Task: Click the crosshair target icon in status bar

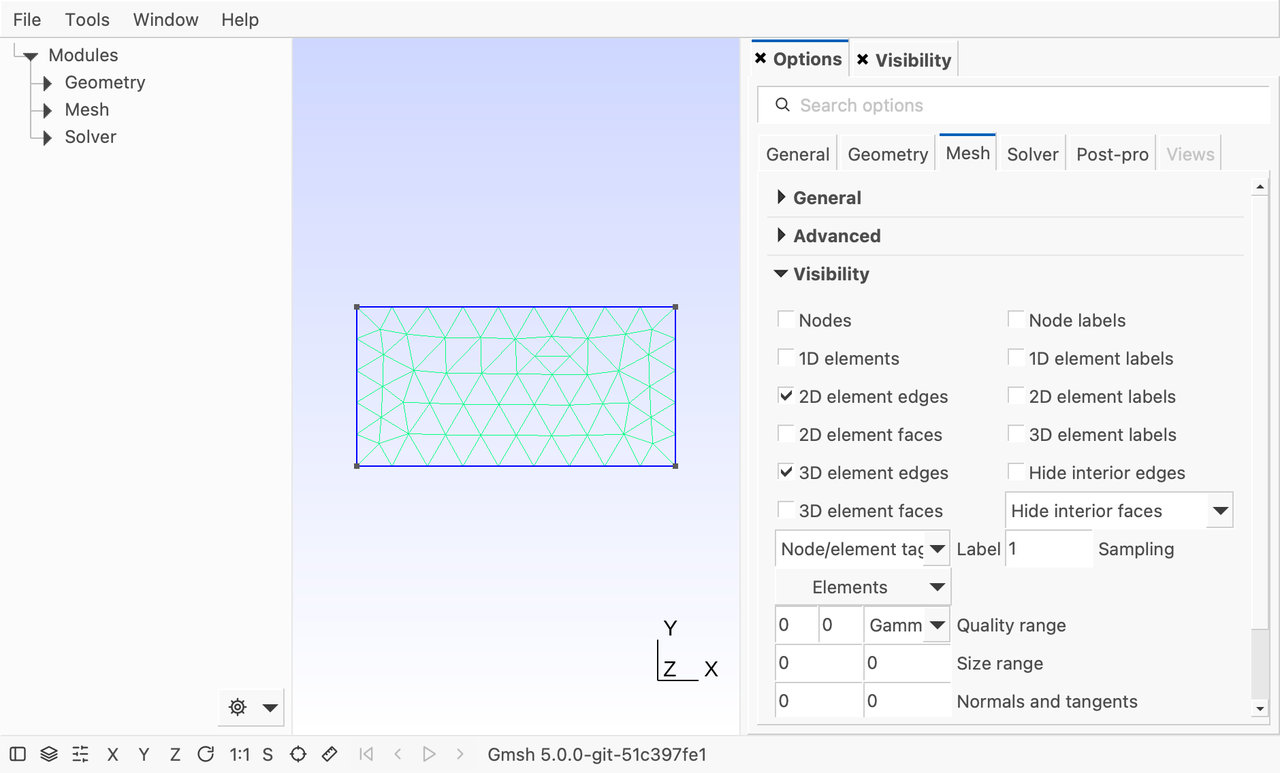Action: 298,754
